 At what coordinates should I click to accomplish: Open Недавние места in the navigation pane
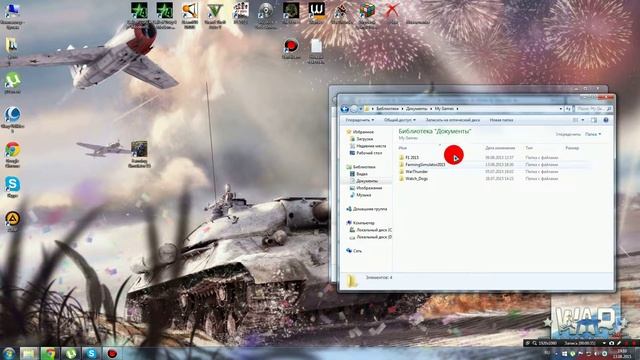pyautogui.click(x=368, y=146)
